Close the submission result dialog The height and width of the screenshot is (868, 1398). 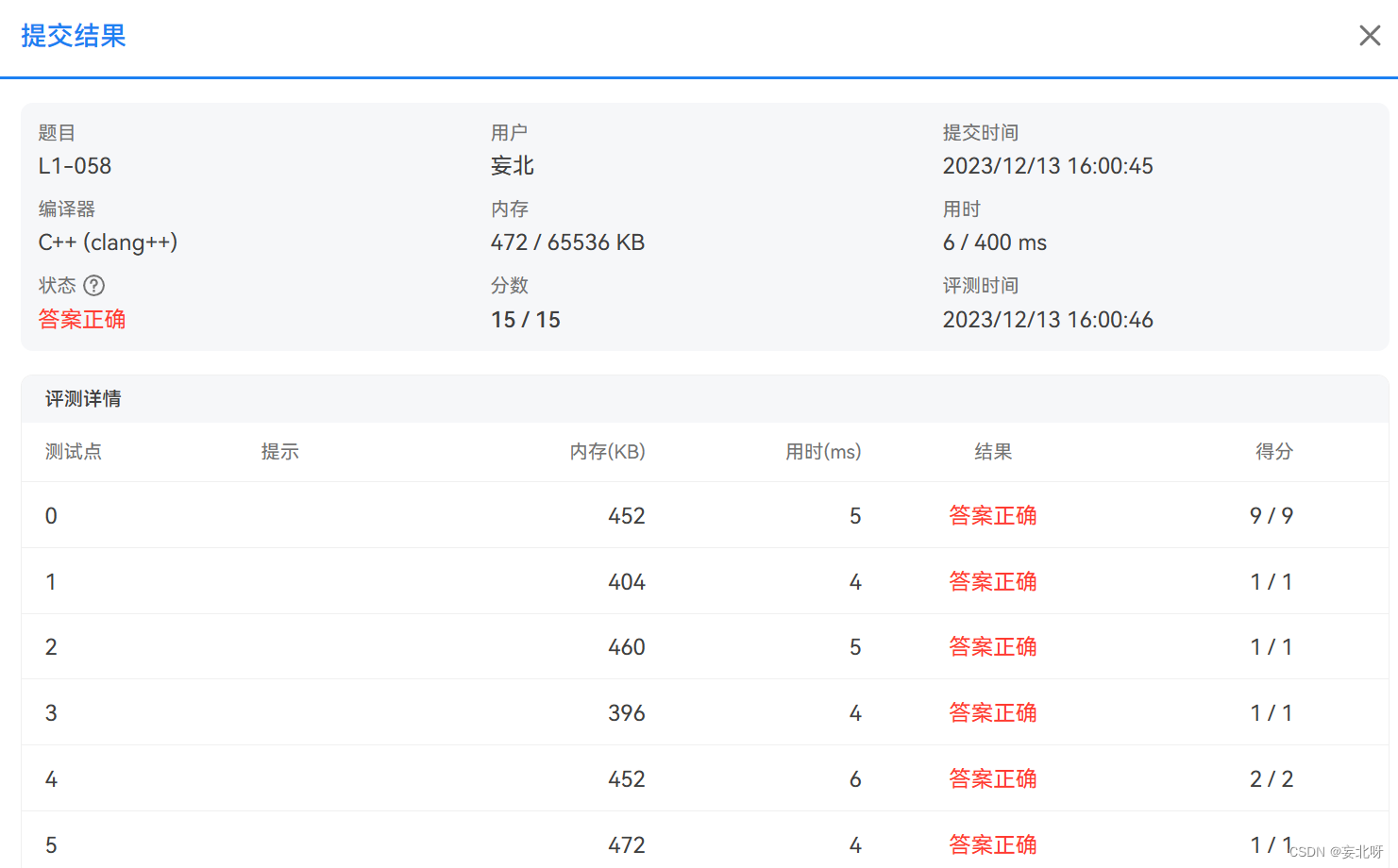point(1370,36)
